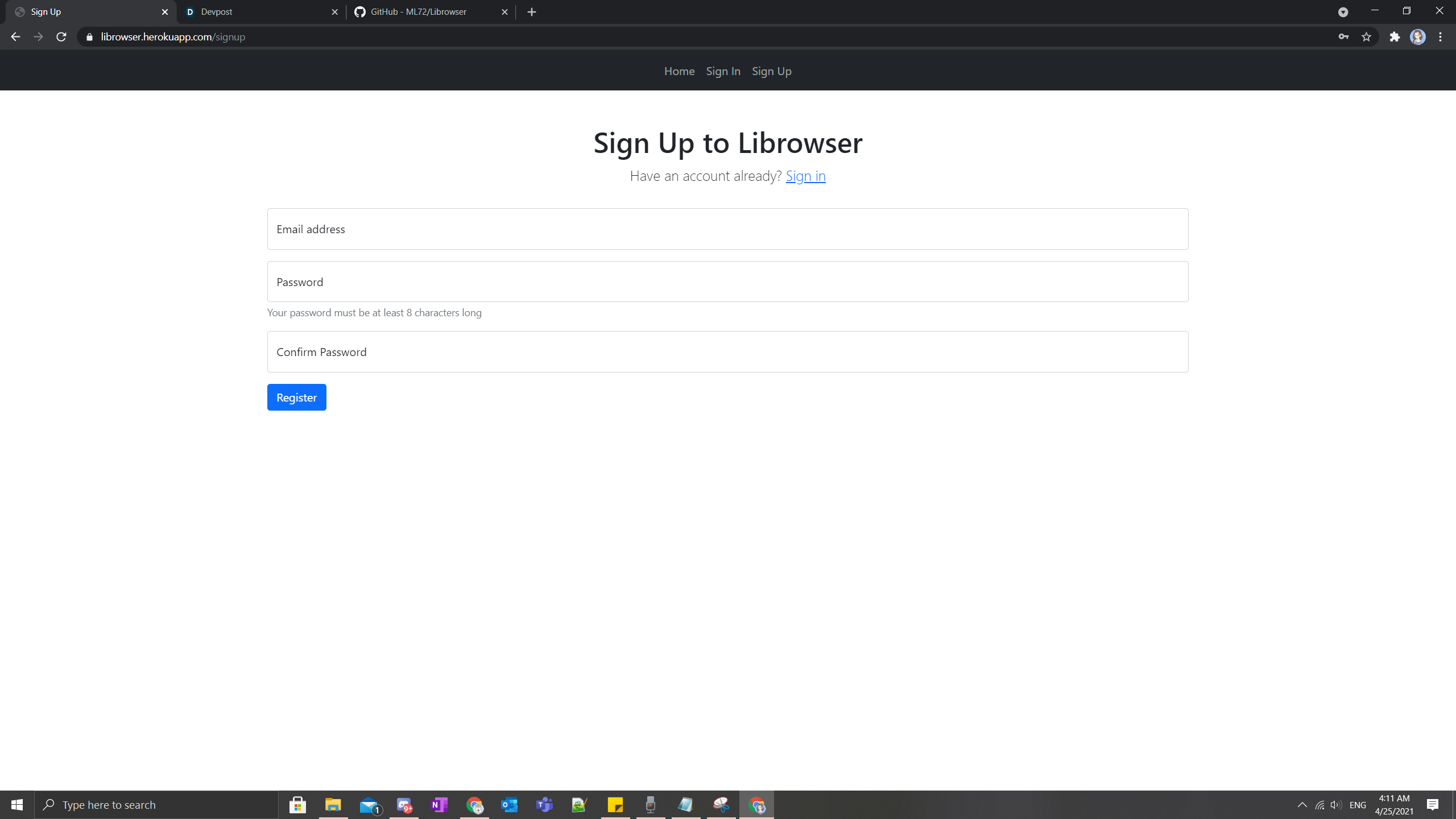This screenshot has width=1456, height=819.
Task: Open Microsoft Teams from taskbar
Action: (x=544, y=805)
